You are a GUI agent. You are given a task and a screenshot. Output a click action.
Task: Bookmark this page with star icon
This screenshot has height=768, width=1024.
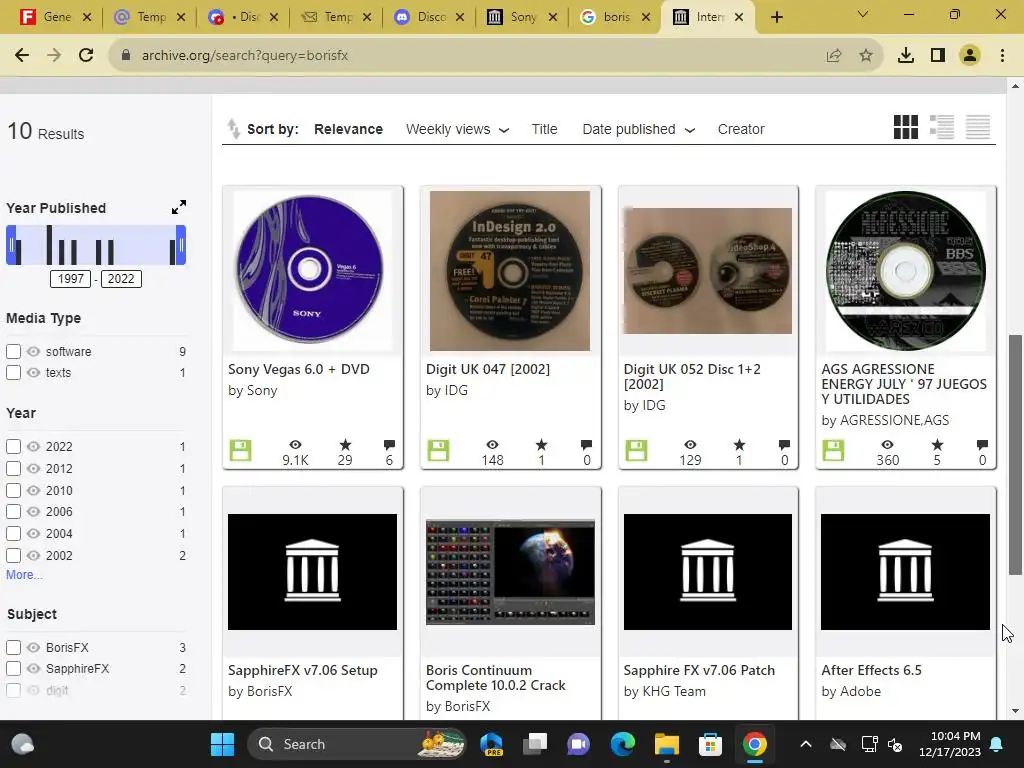pos(866,56)
